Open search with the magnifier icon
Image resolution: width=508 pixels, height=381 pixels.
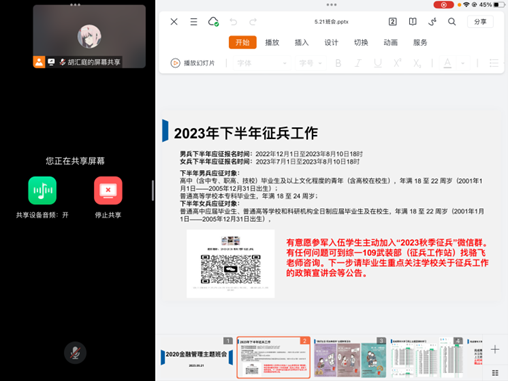click(452, 22)
